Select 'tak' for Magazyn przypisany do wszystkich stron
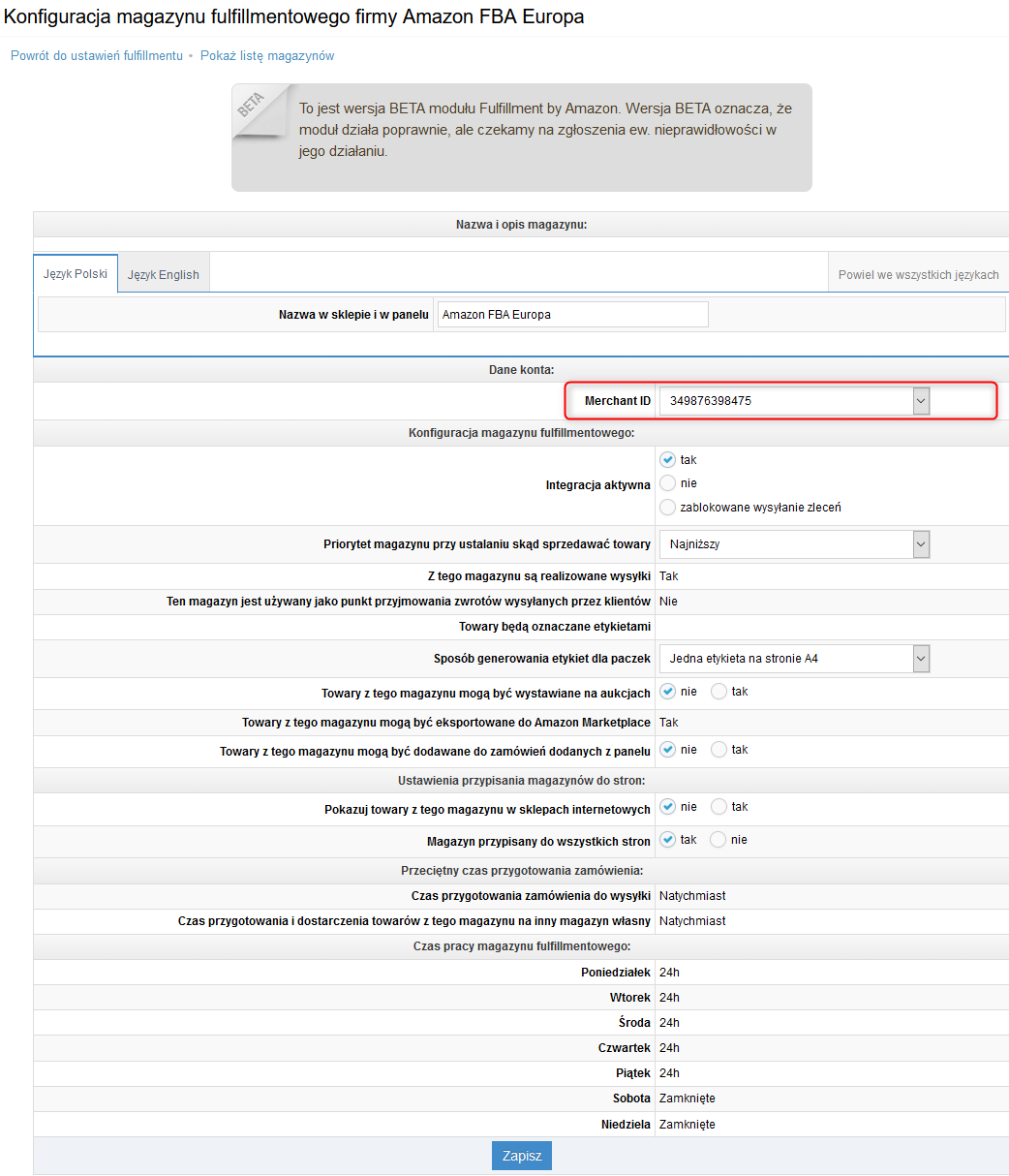Image resolution: width=1009 pixels, height=1176 pixels. (x=667, y=840)
